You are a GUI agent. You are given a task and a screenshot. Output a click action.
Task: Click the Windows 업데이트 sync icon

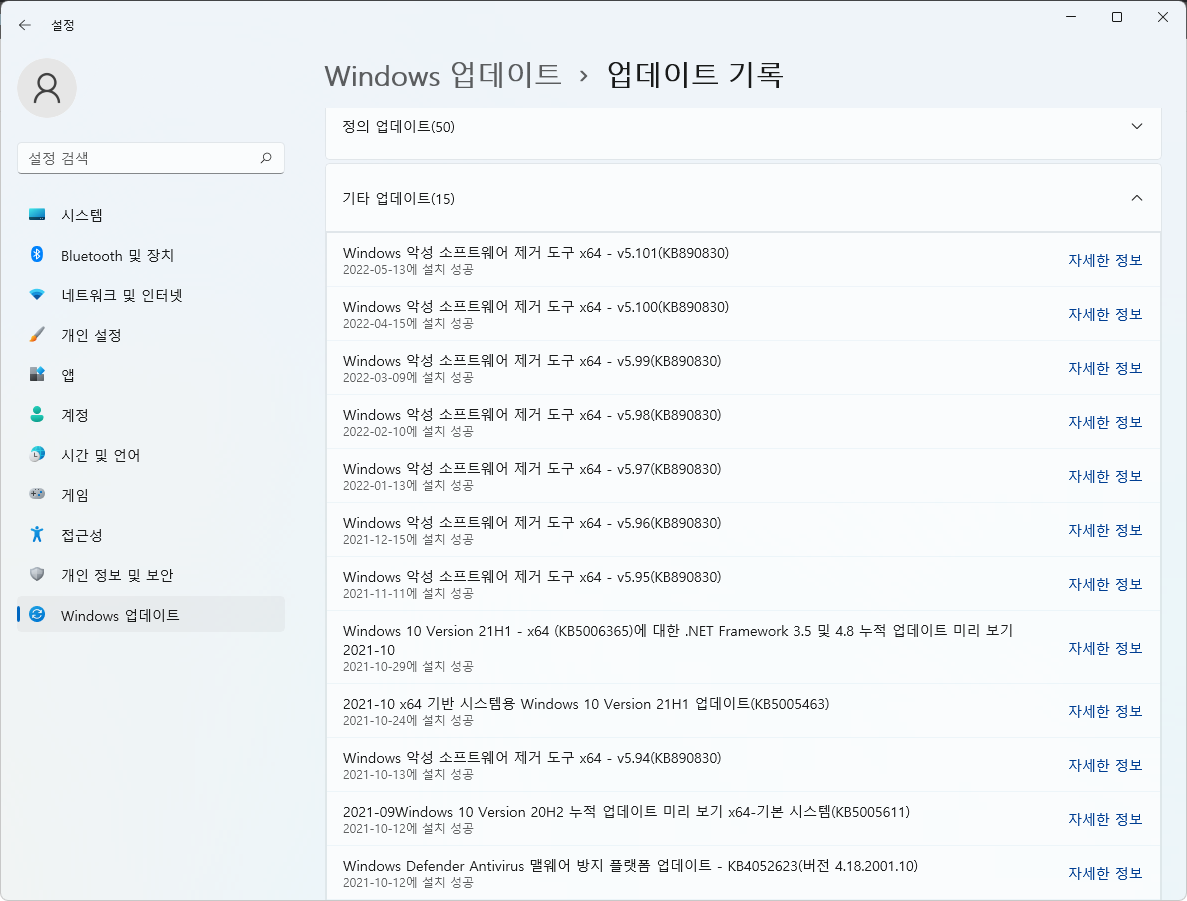(x=37, y=615)
